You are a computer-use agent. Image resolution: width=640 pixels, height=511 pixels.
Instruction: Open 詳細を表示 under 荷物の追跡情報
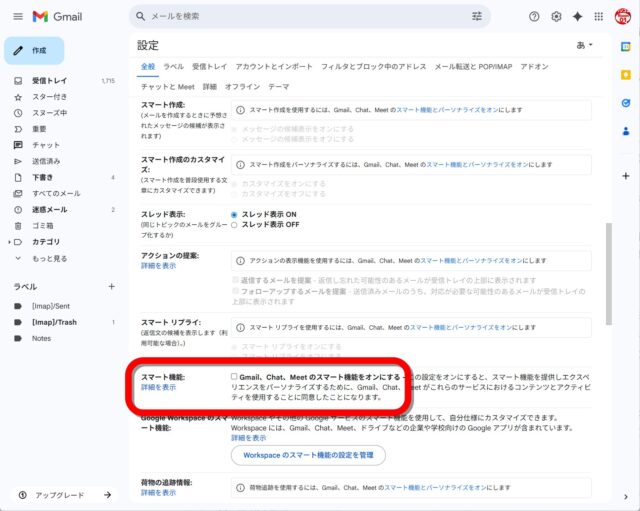[158, 493]
